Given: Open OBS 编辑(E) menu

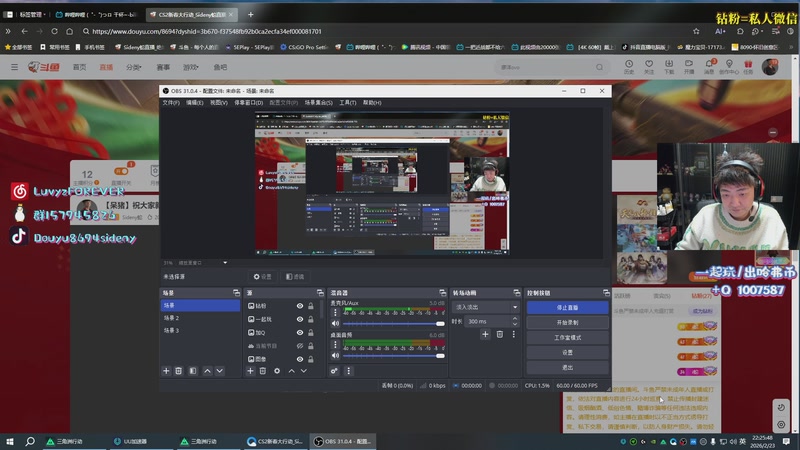Looking at the screenshot, I should click(194, 103).
